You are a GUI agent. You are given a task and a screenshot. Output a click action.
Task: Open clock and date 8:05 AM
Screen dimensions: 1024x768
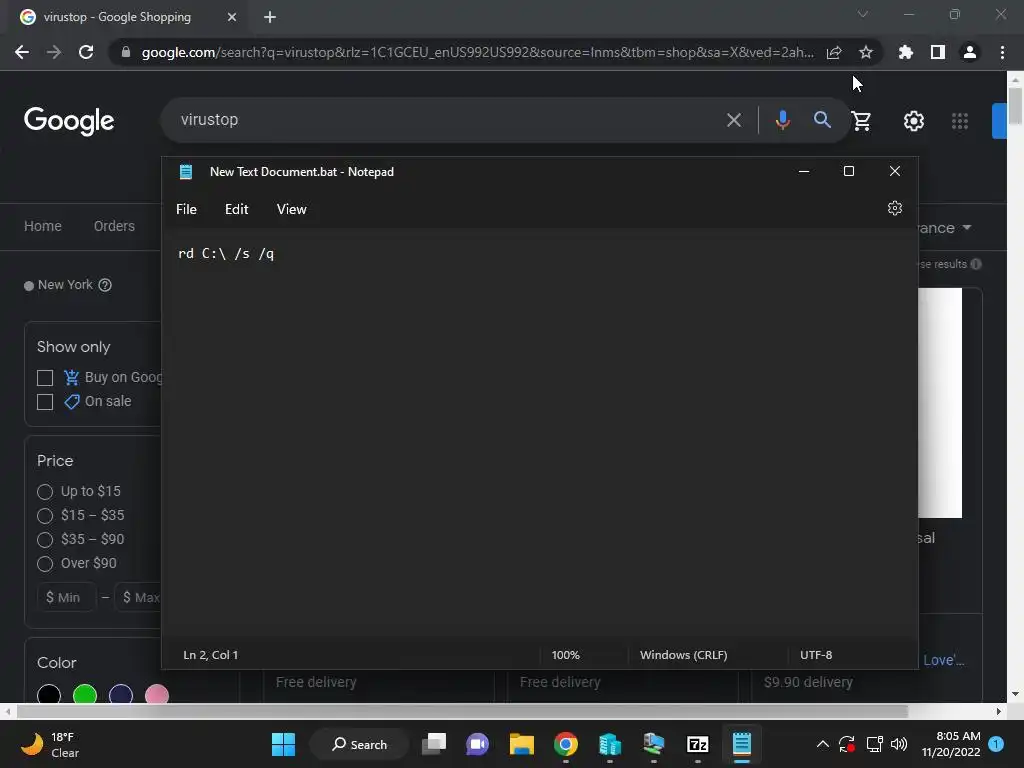tap(951, 744)
